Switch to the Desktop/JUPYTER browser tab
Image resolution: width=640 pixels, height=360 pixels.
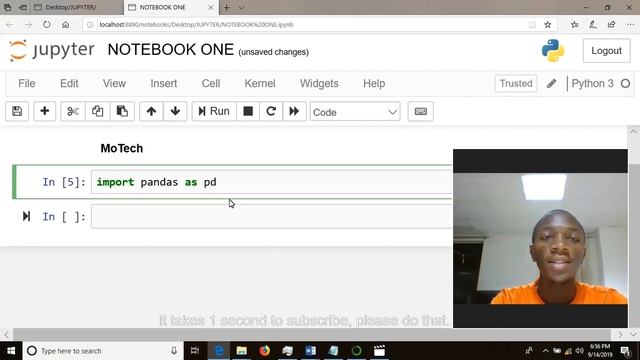click(x=76, y=7)
